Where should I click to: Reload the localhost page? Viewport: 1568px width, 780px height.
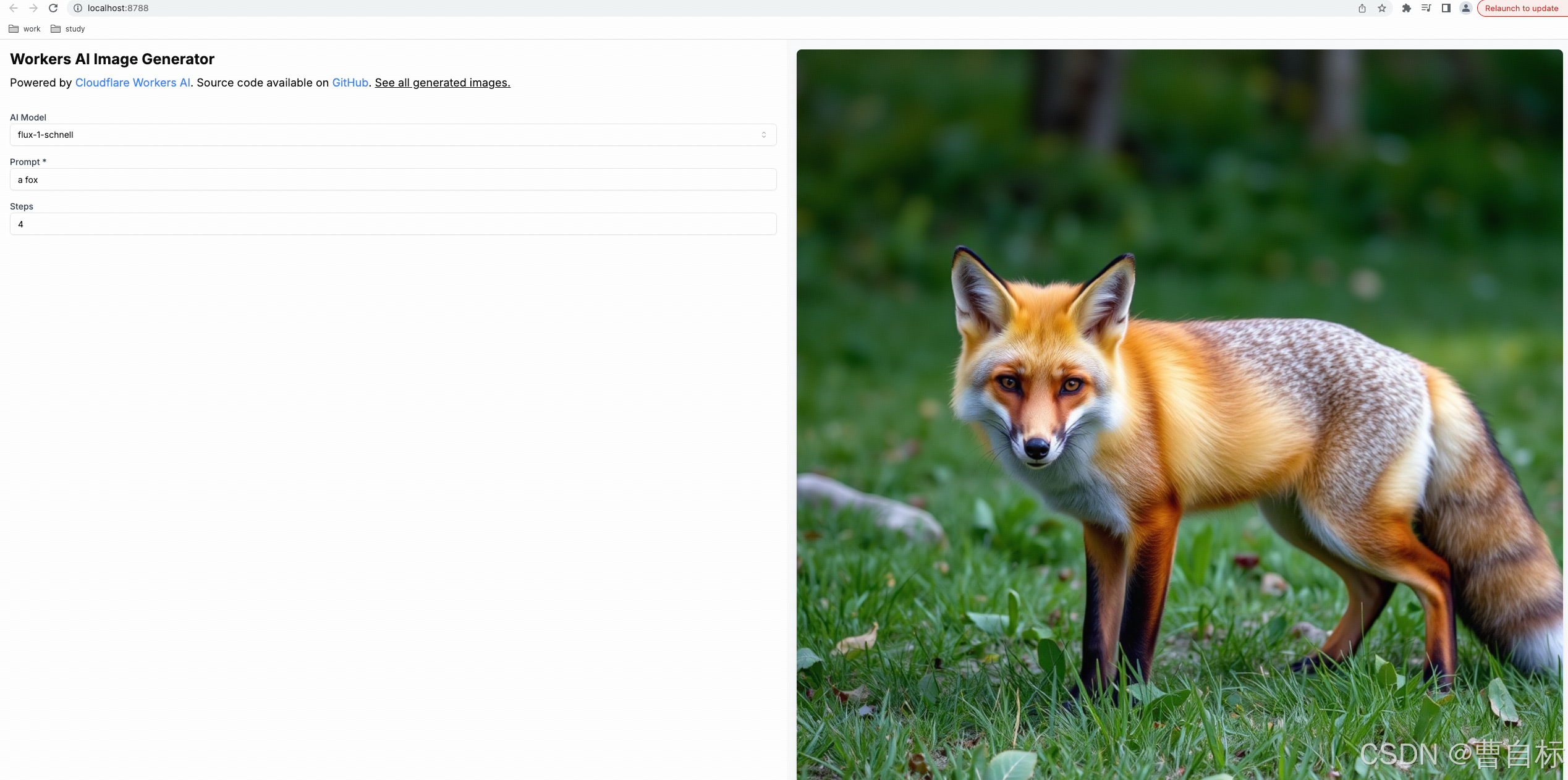point(53,8)
